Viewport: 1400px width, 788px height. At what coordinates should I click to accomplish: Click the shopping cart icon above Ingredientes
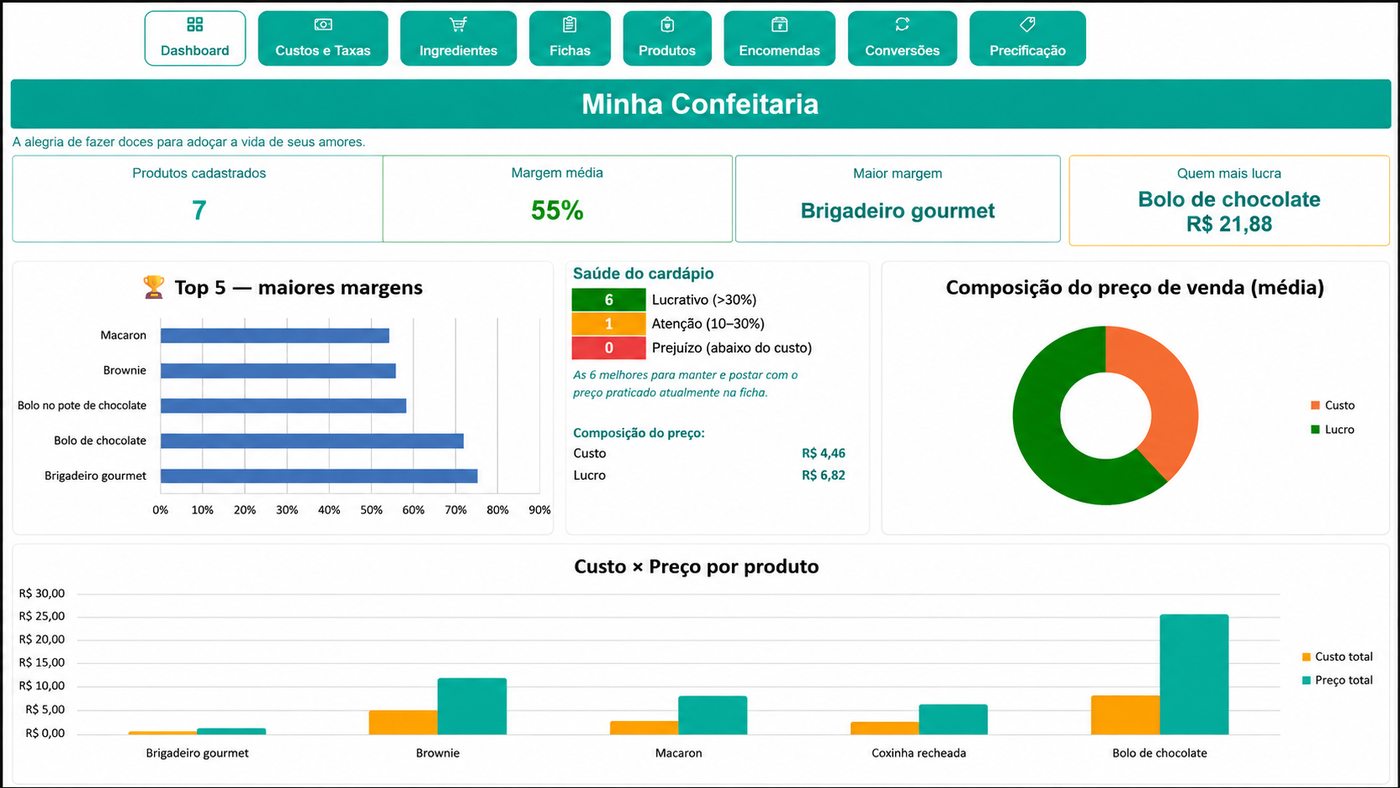458,25
